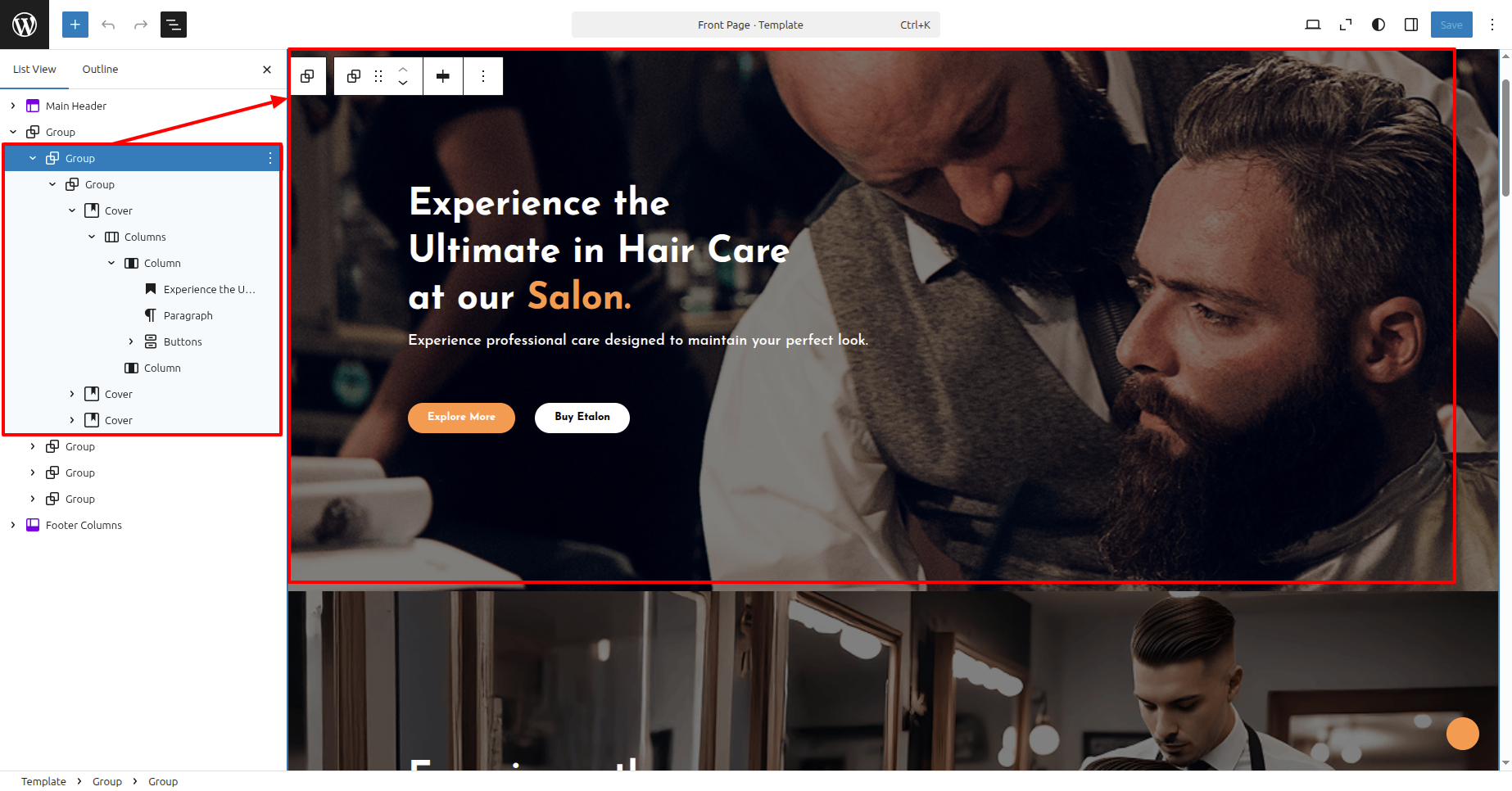Collapse the Columns tree item
1512x791 pixels.
[92, 237]
